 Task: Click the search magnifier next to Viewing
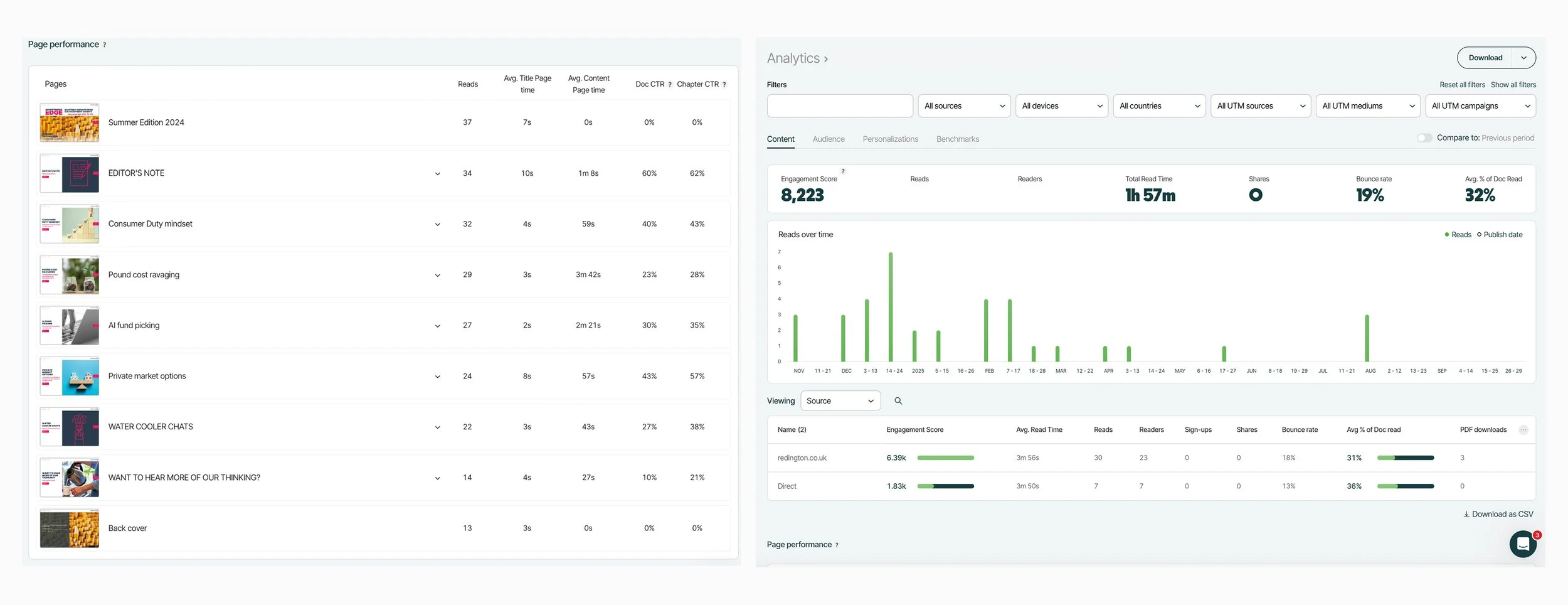(x=898, y=401)
